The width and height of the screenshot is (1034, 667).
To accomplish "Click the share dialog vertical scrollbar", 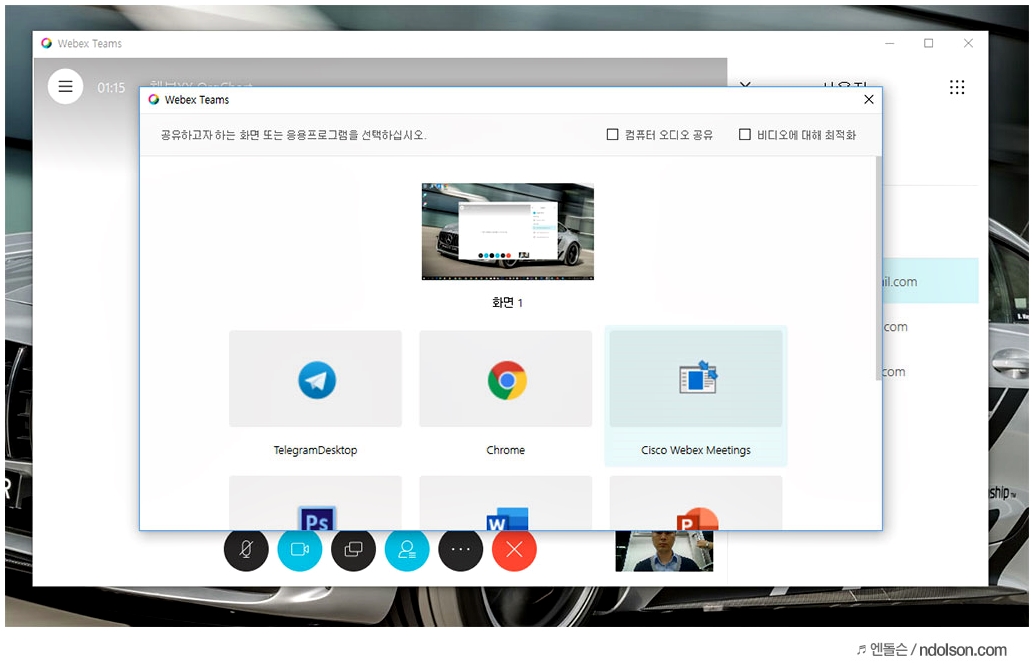I will point(878,269).
